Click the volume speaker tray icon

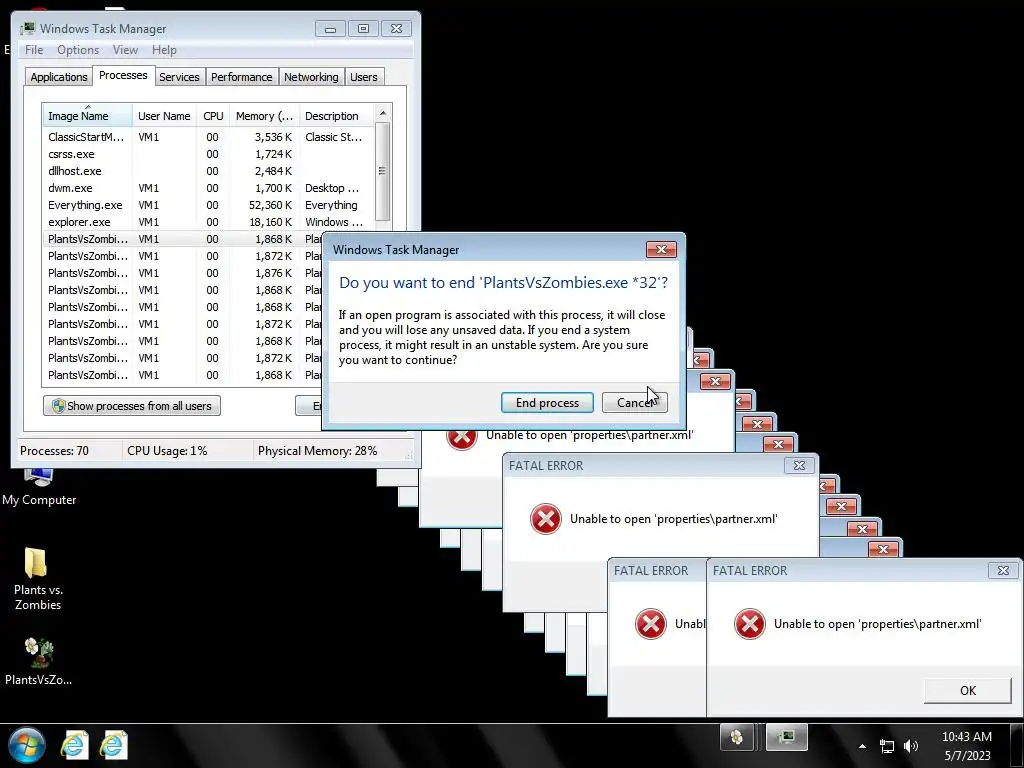910,746
